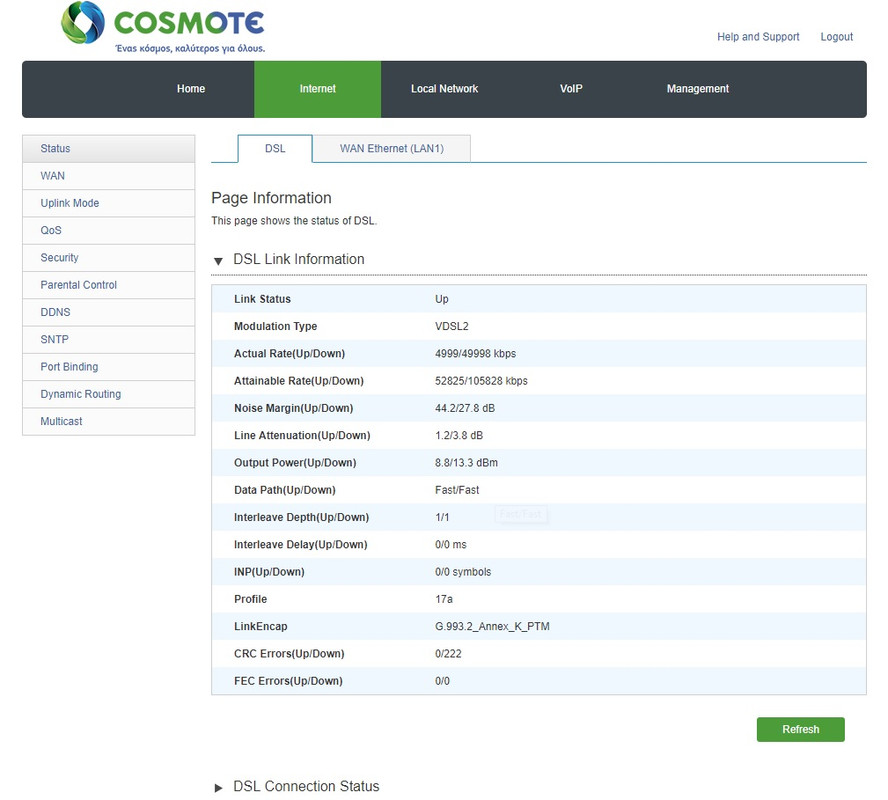
Task: Click the 'Noise Margin(Up/Down)' label
Action: point(293,408)
